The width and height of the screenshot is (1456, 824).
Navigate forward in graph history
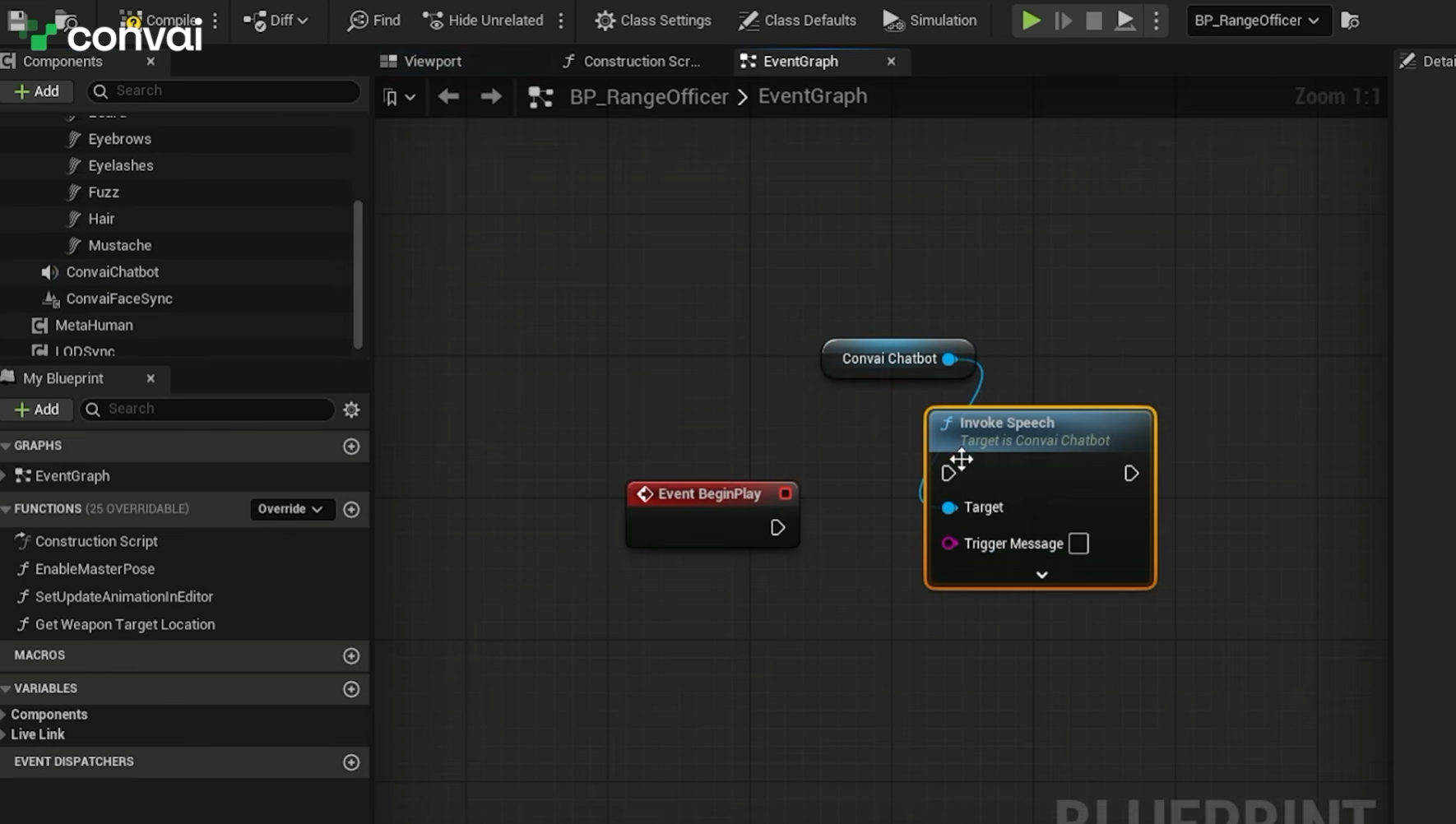coord(491,97)
